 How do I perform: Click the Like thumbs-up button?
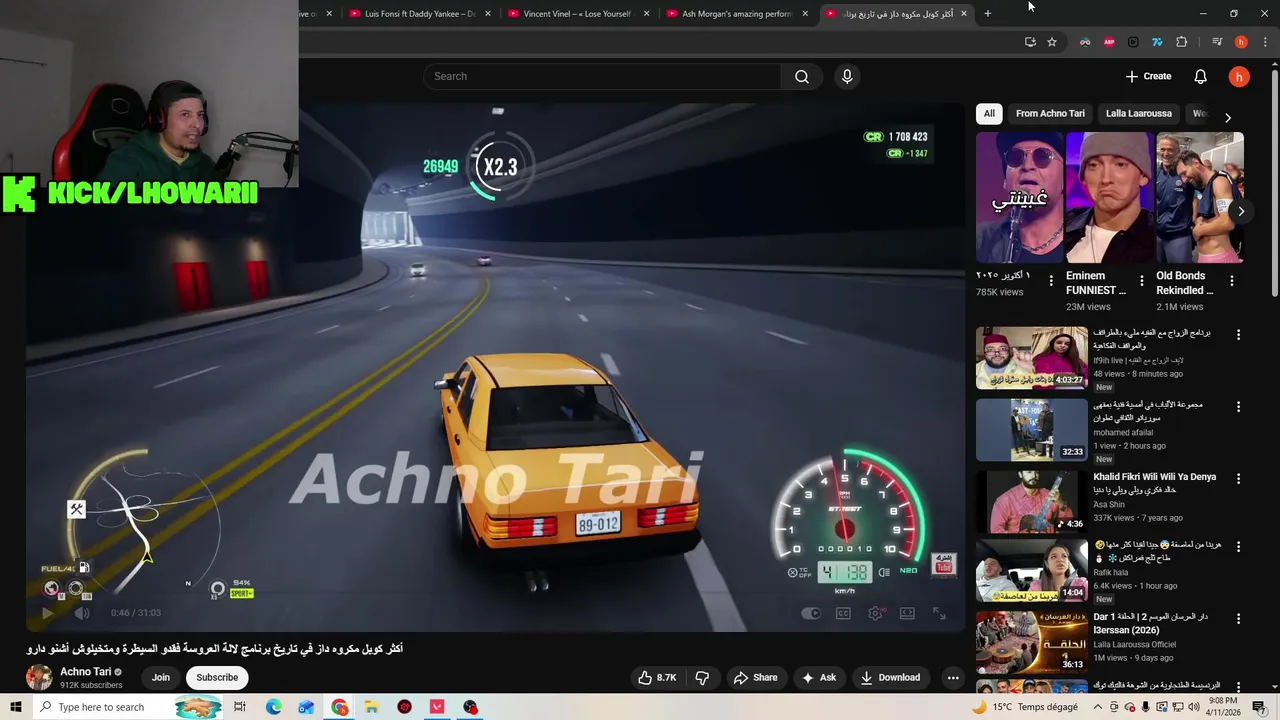coord(658,677)
